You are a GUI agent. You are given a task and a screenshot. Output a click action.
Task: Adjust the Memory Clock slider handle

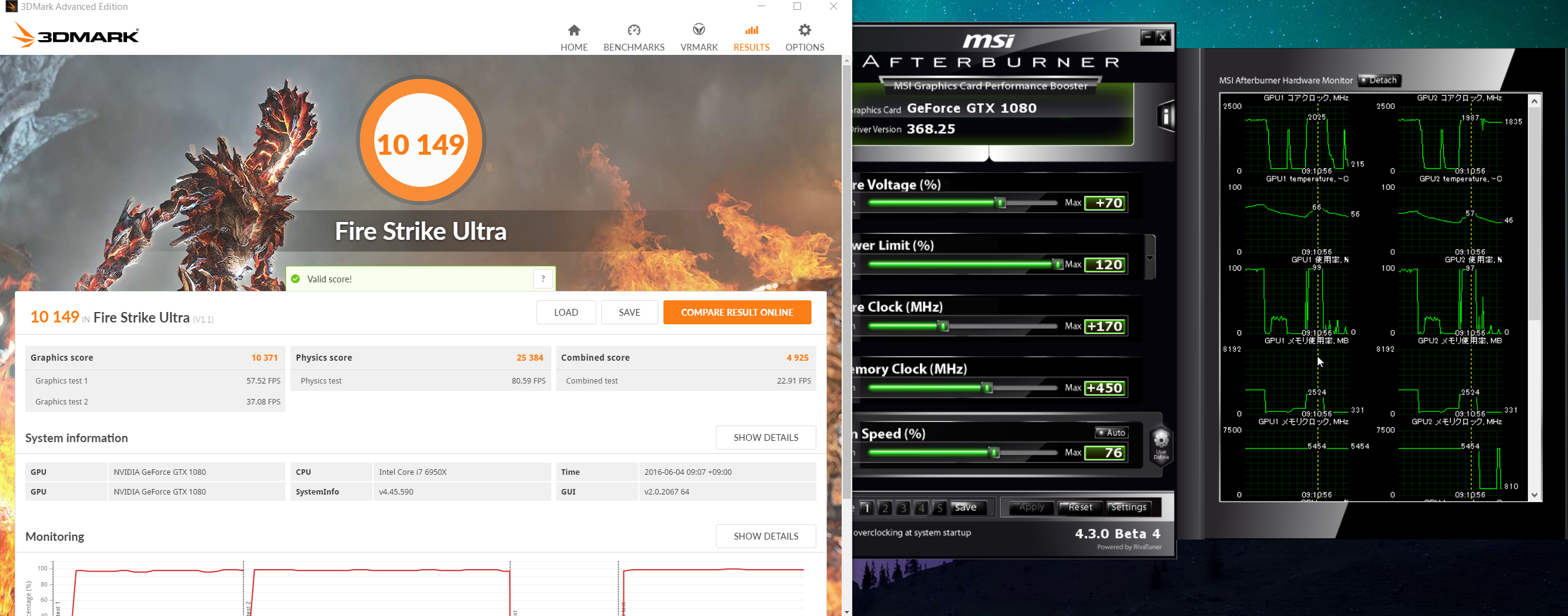point(988,388)
